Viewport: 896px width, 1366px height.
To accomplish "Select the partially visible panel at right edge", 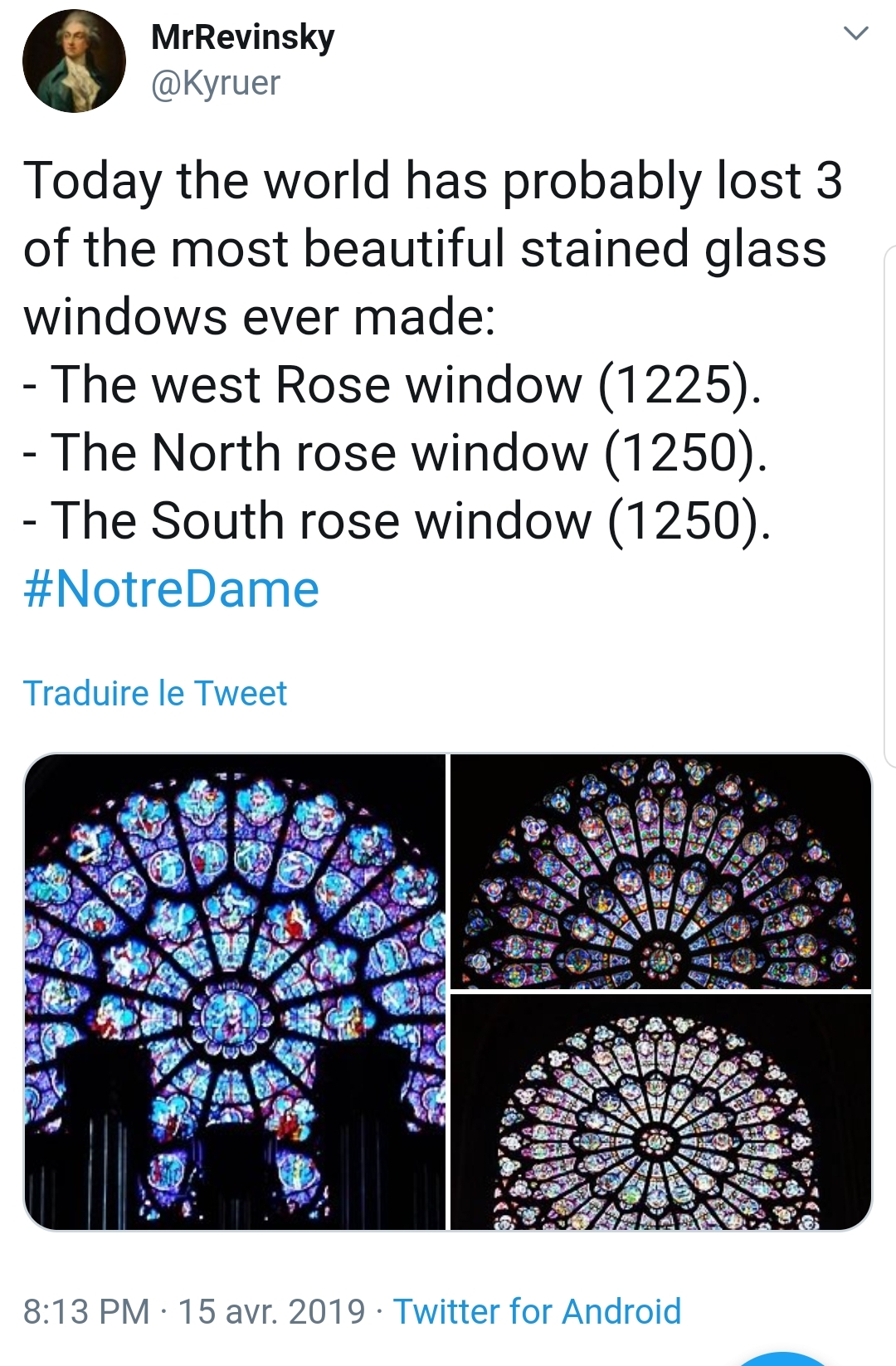I will [889, 506].
